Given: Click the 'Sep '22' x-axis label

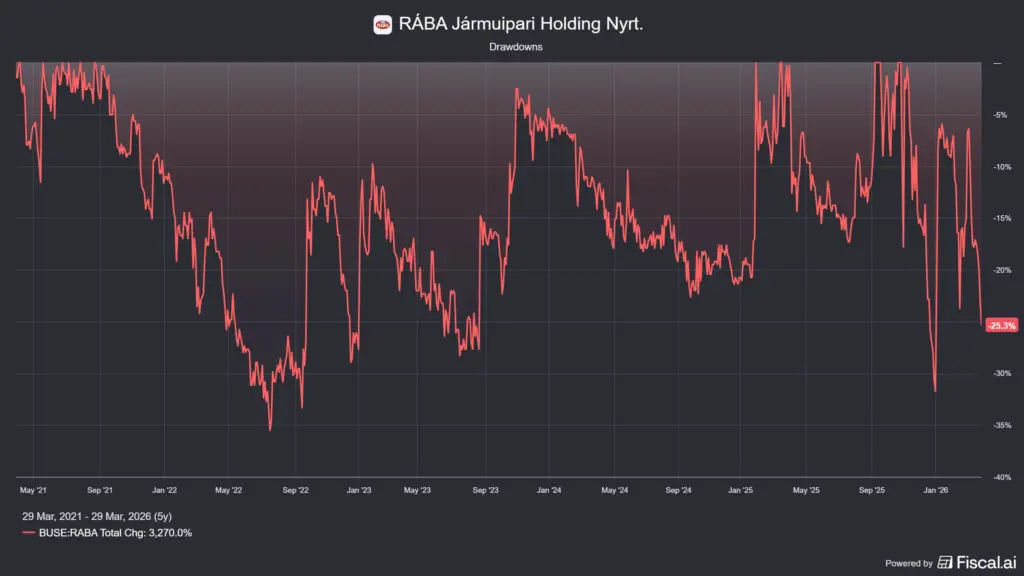Looking at the screenshot, I should [x=295, y=490].
